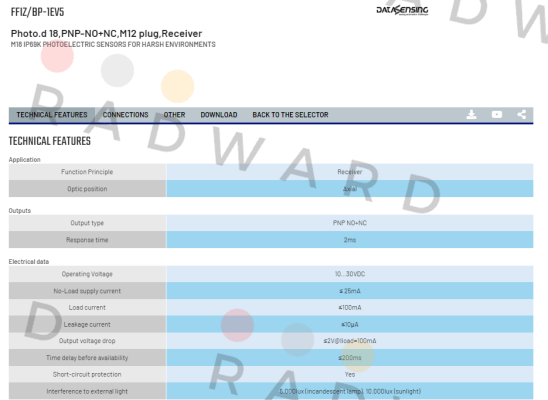548x400 pixels.
Task: Click the FFIZ/BP-1EV5 product code heading
Action: pyautogui.click(x=37, y=12)
